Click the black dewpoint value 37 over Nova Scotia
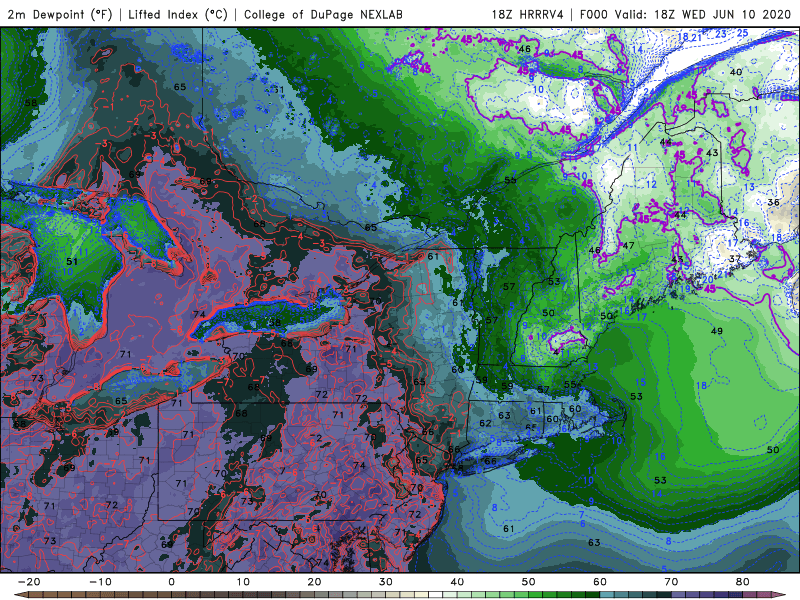 coord(734,259)
